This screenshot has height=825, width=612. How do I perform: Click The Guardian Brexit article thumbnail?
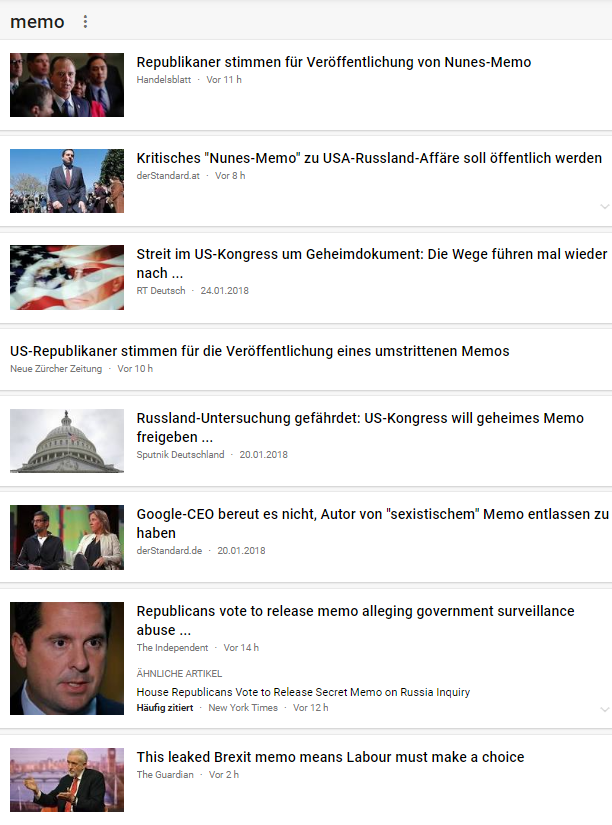point(67,780)
